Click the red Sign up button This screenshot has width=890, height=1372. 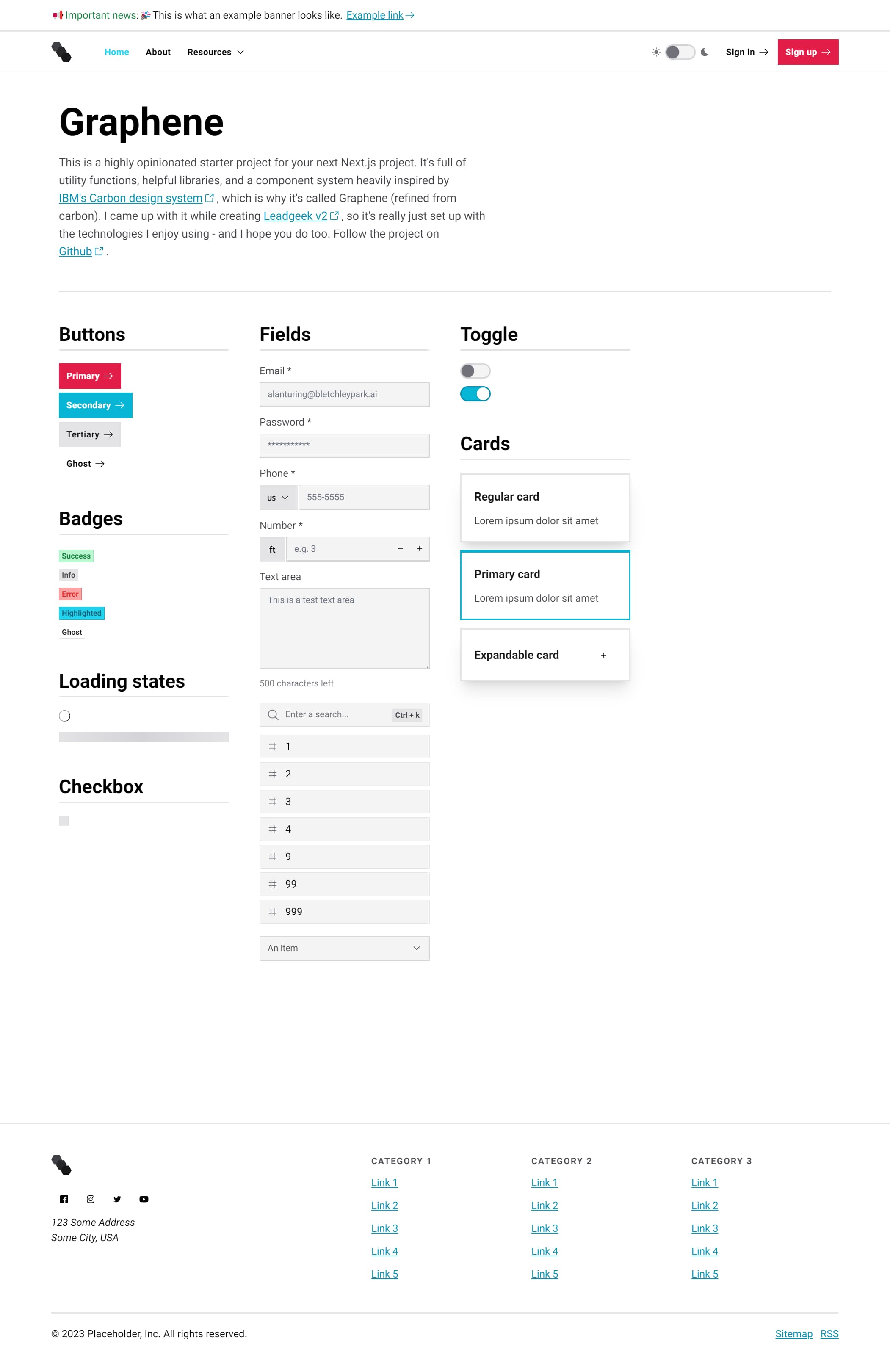807,52
